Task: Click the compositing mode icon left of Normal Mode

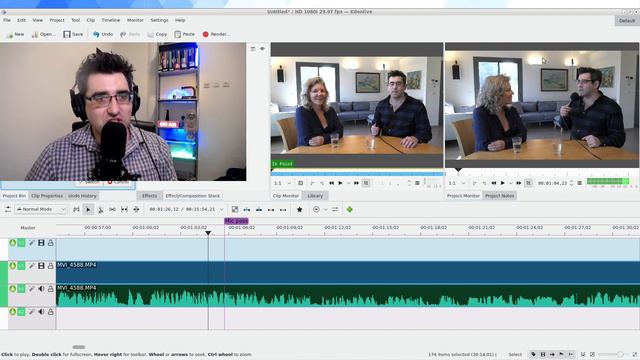Action: tap(8, 209)
